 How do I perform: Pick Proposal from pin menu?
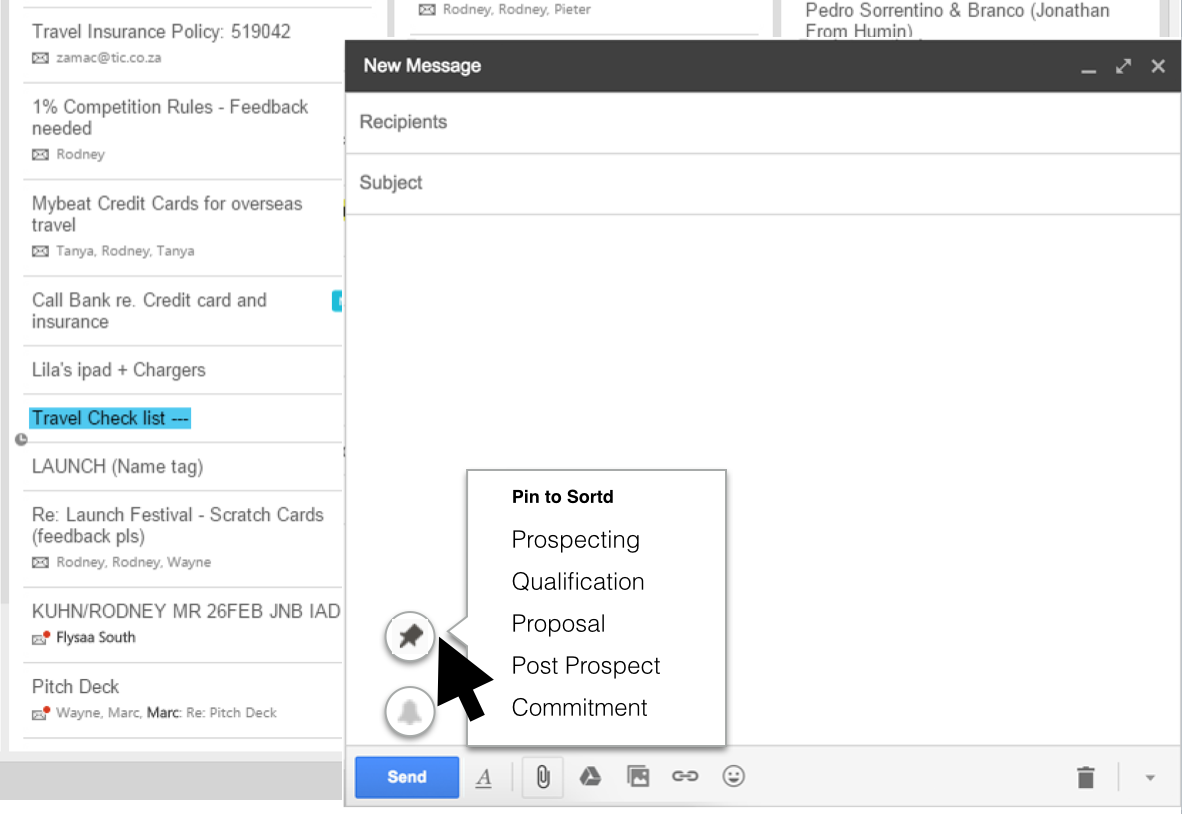[x=558, y=624]
